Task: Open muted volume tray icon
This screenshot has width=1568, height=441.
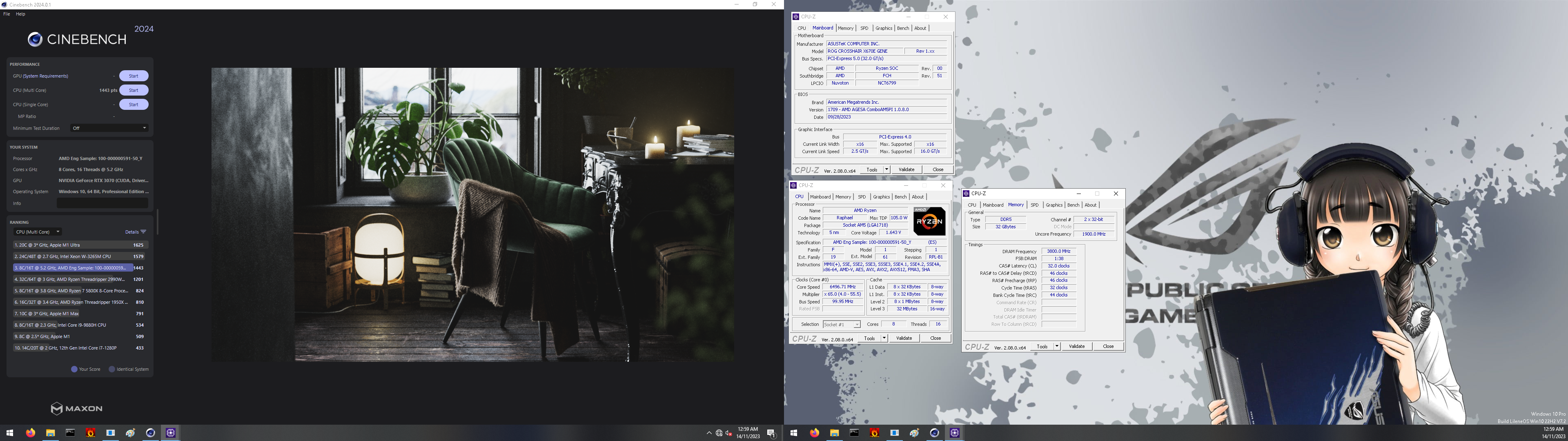Action: coord(728,433)
